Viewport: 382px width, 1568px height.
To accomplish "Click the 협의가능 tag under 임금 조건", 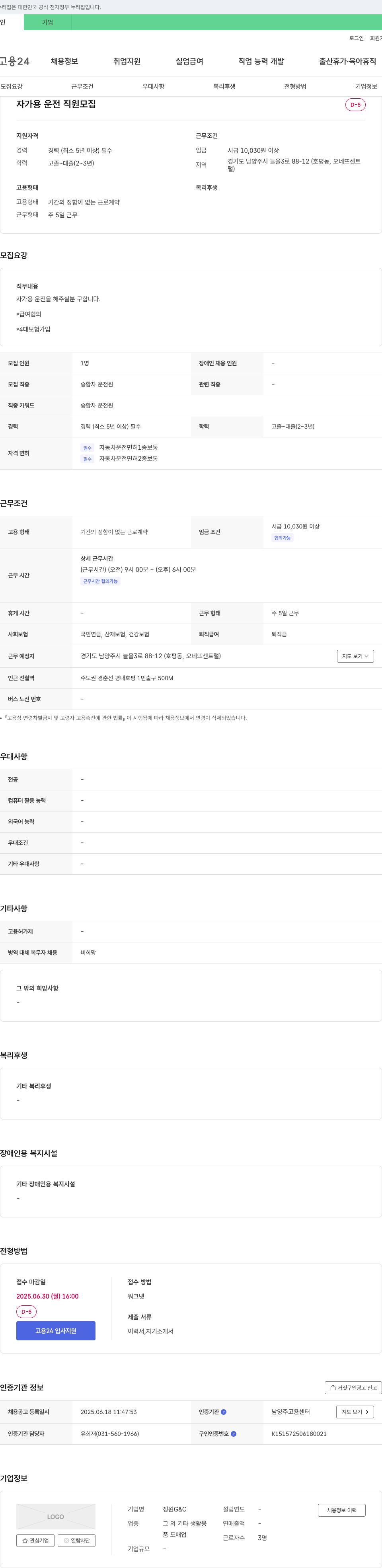I will click(282, 538).
